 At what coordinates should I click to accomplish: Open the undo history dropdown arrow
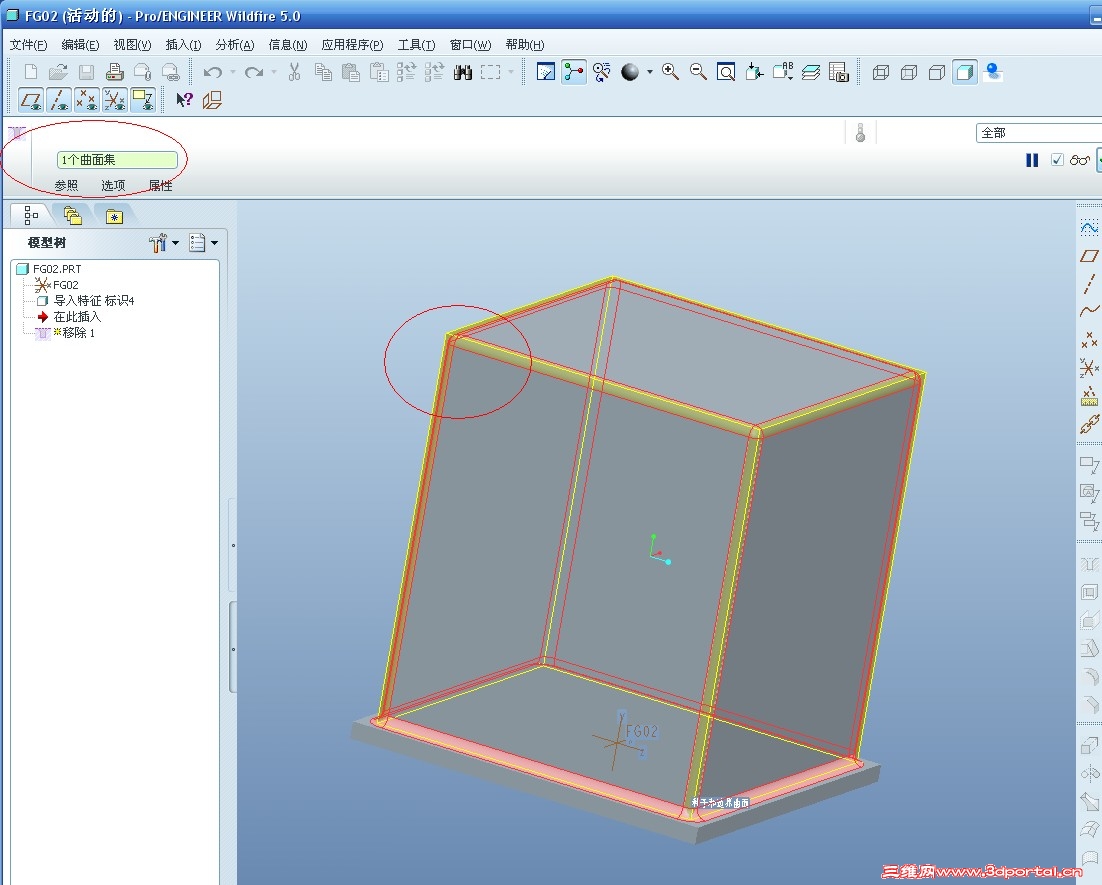pyautogui.click(x=233, y=72)
